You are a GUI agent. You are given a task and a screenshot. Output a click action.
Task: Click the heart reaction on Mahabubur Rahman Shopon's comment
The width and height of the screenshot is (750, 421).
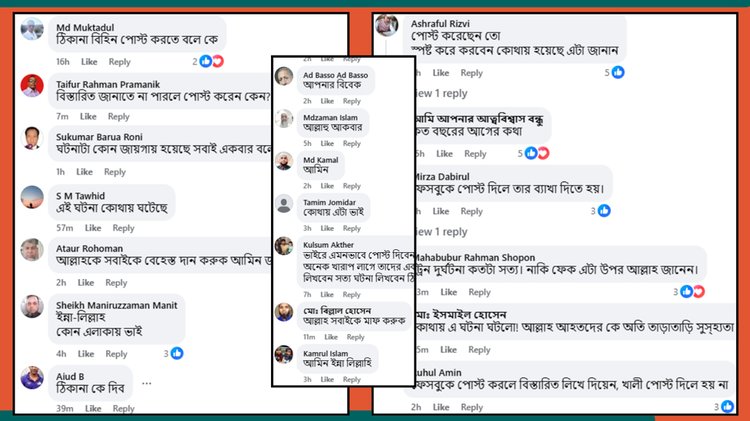point(699,291)
